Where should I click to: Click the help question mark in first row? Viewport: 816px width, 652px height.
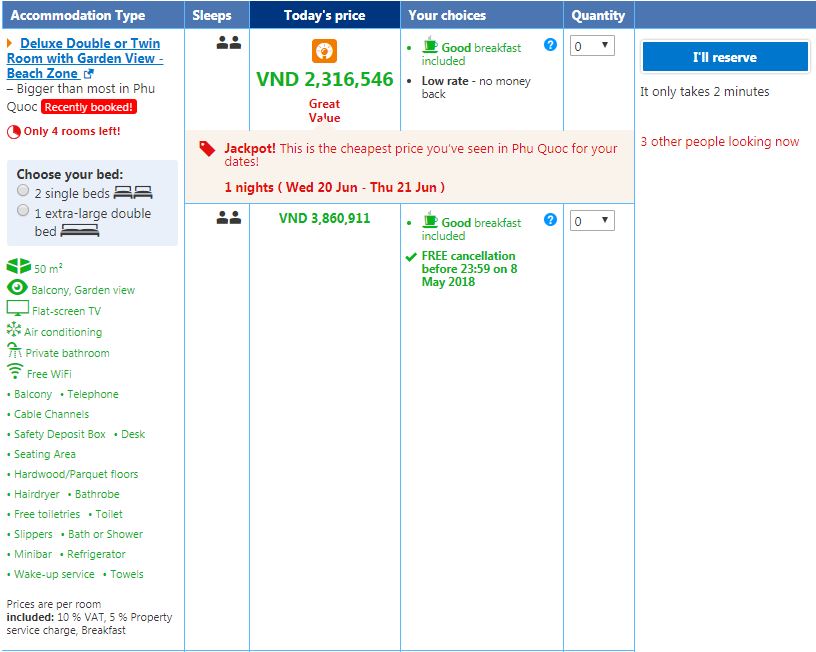click(550, 45)
